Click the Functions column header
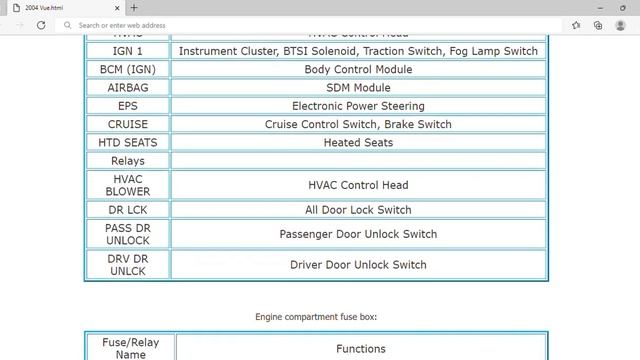This screenshot has width=640, height=360. (x=361, y=349)
